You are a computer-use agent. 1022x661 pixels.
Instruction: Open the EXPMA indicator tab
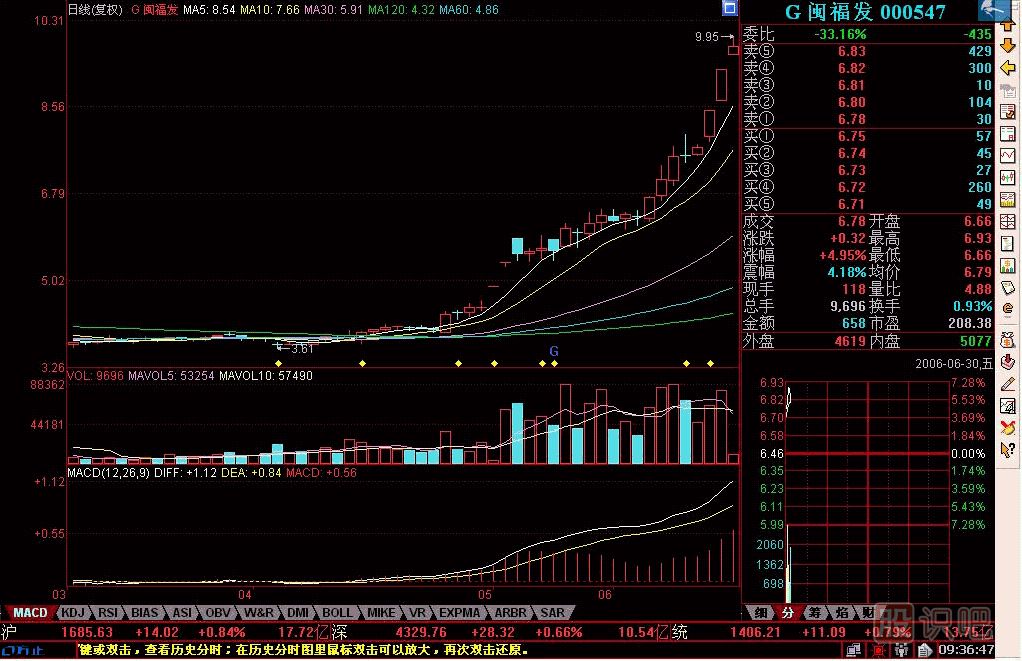459,612
